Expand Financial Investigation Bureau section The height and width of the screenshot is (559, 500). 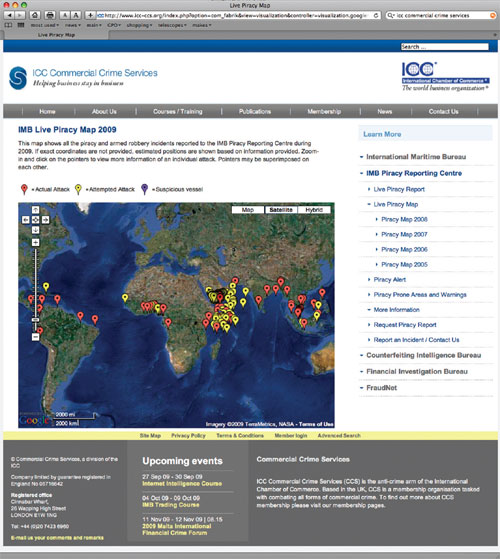[417, 371]
